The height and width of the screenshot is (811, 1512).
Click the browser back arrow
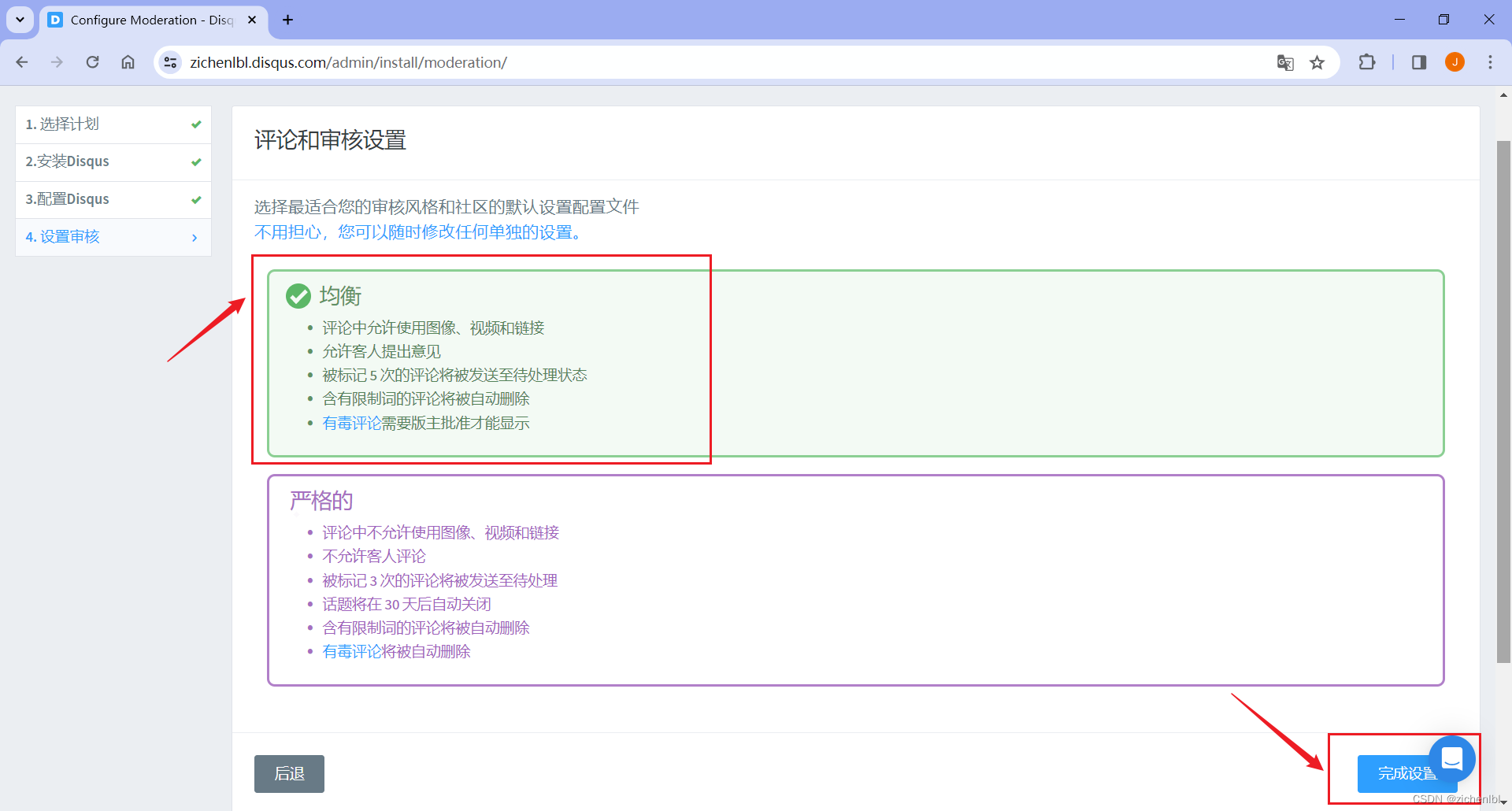pos(22,62)
